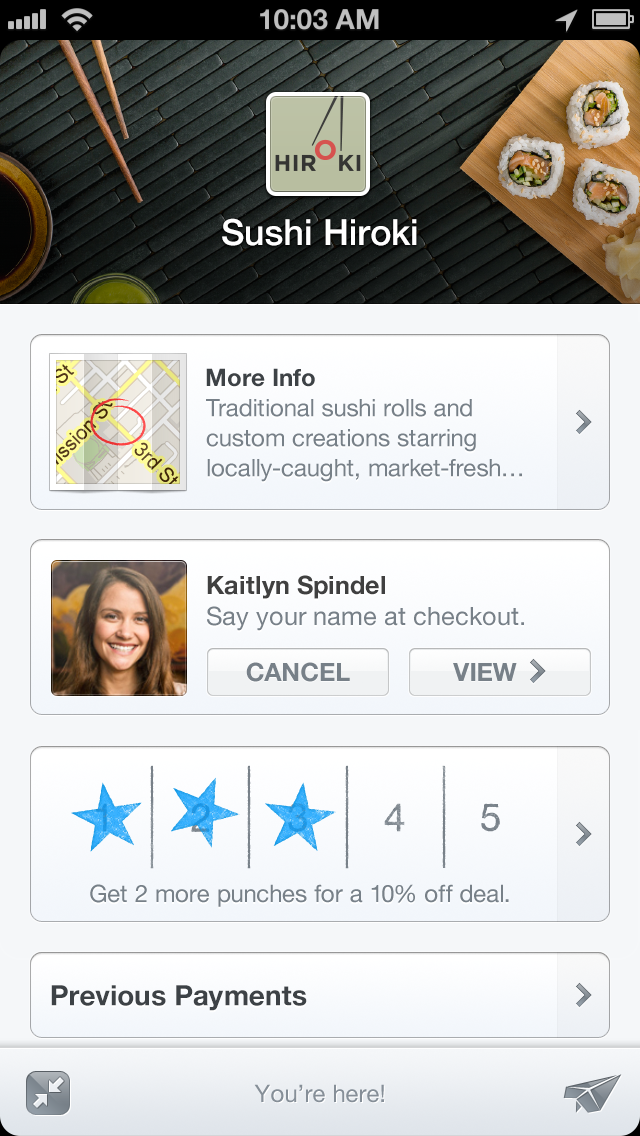This screenshot has height=1136, width=640.
Task: Tap the first punched star stamp
Action: pyautogui.click(x=104, y=818)
